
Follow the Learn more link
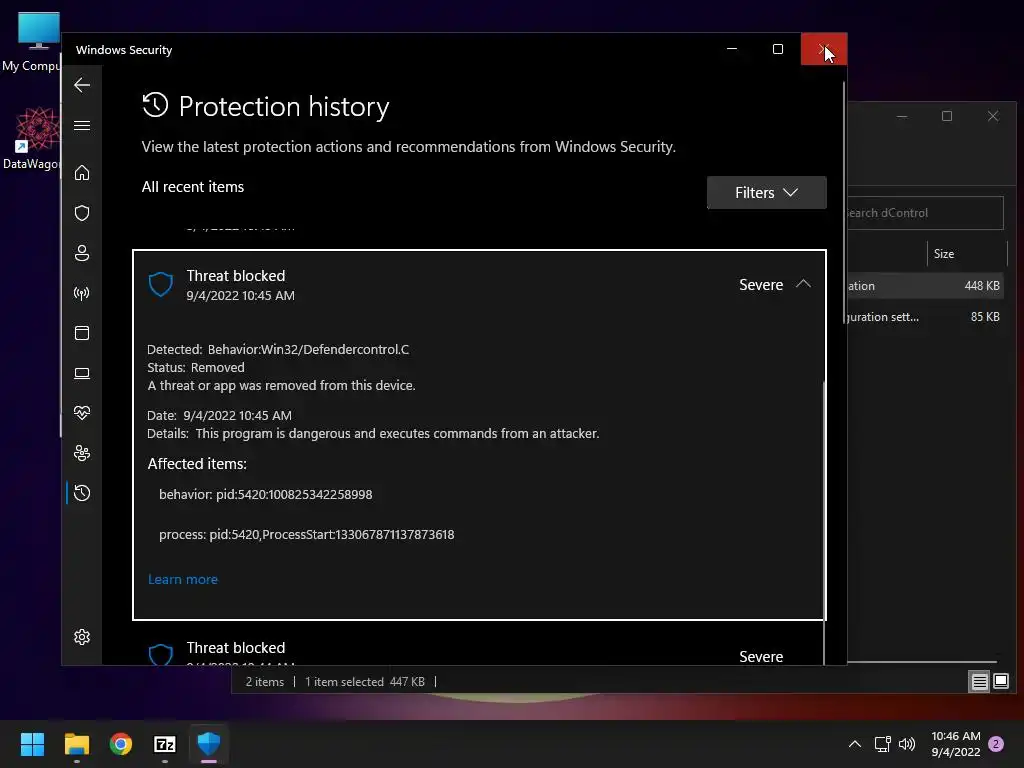[x=183, y=579]
